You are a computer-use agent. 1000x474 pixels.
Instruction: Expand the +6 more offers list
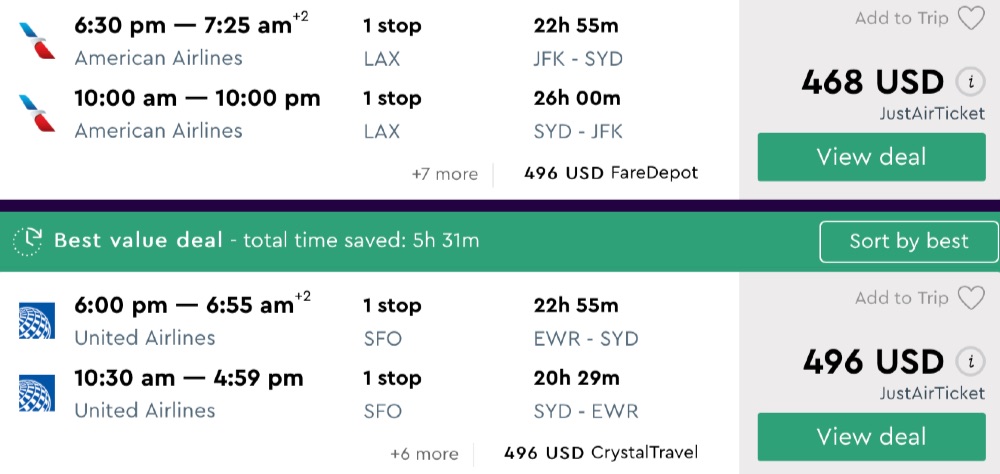tap(424, 454)
